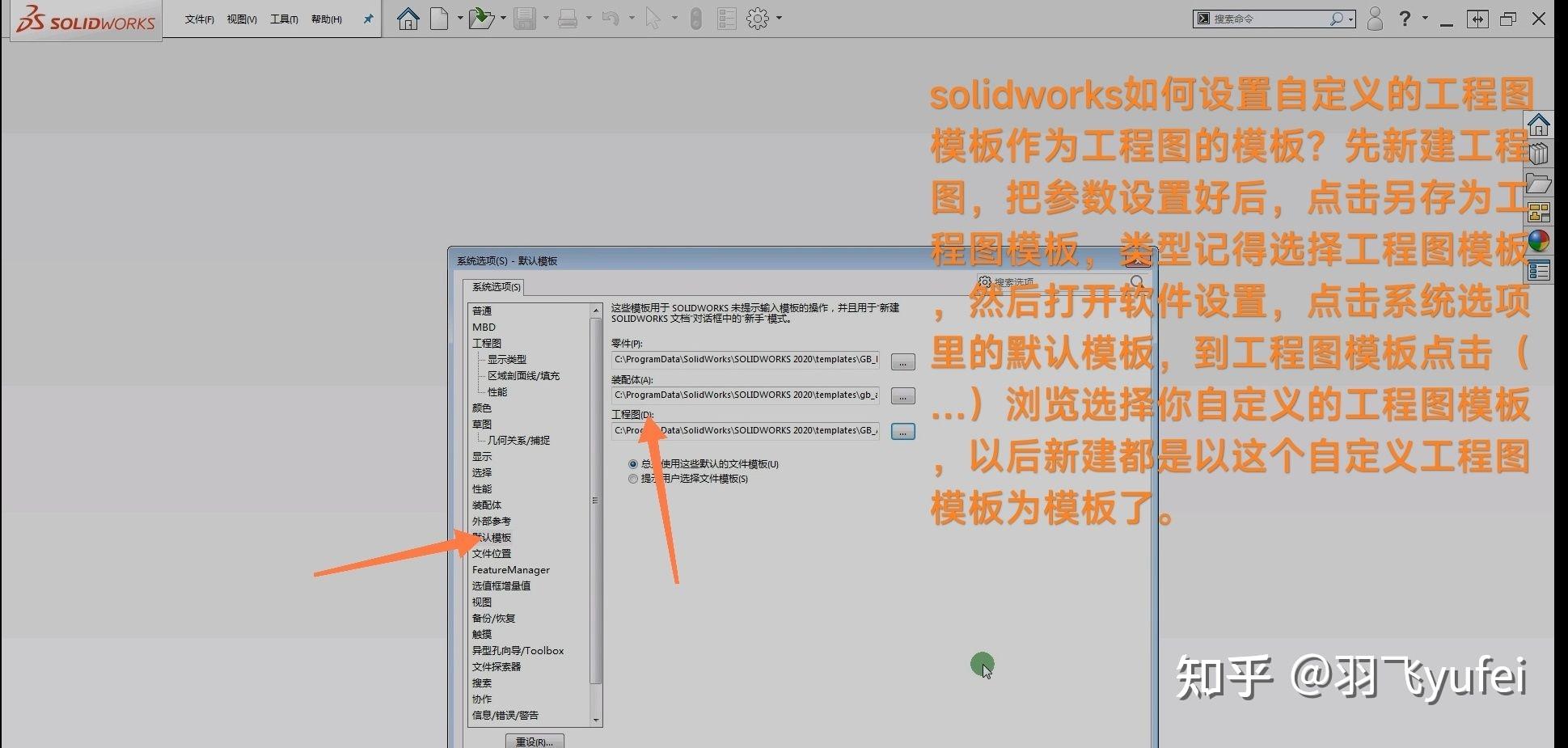Expand the search command dropdown arrow
Image resolution: width=1568 pixels, height=748 pixels.
click(1350, 19)
